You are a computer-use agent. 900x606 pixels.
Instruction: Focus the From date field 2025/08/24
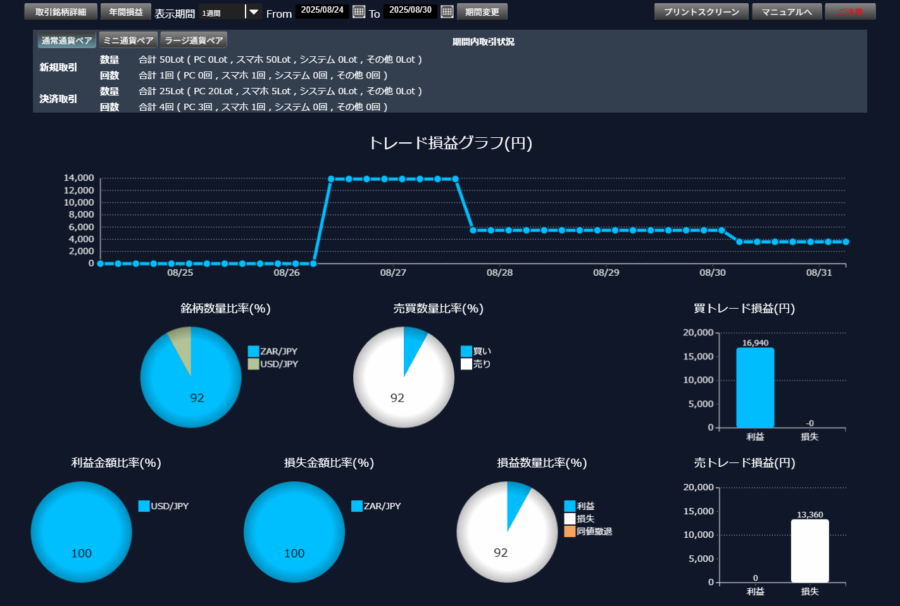click(x=322, y=12)
